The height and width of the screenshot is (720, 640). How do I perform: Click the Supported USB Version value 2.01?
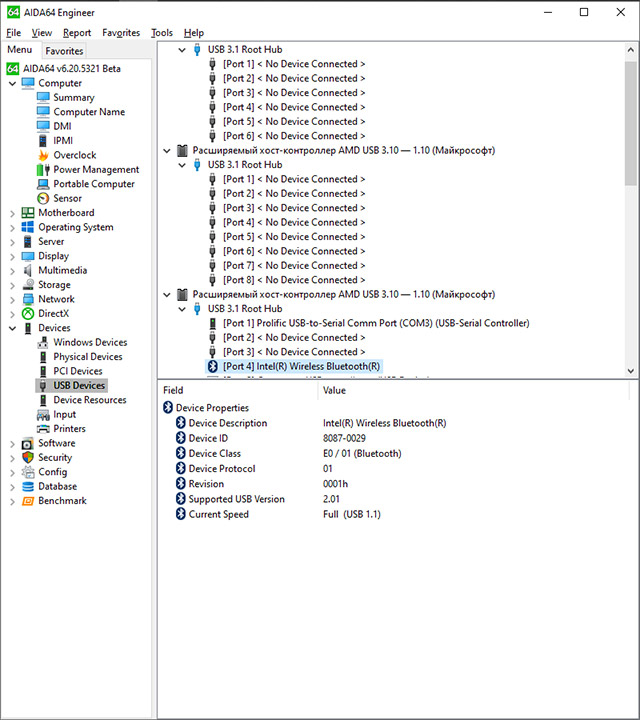click(331, 499)
